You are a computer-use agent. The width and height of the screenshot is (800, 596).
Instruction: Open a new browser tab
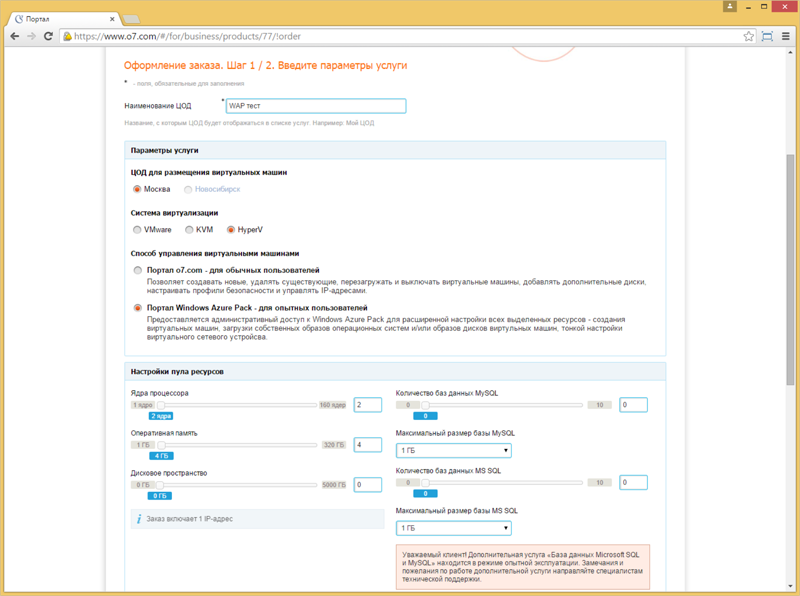tap(132, 19)
